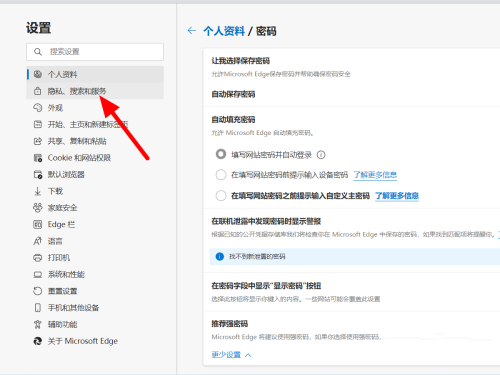Click the 下载 download arrow icon
This screenshot has height=375, width=500.
[38, 191]
